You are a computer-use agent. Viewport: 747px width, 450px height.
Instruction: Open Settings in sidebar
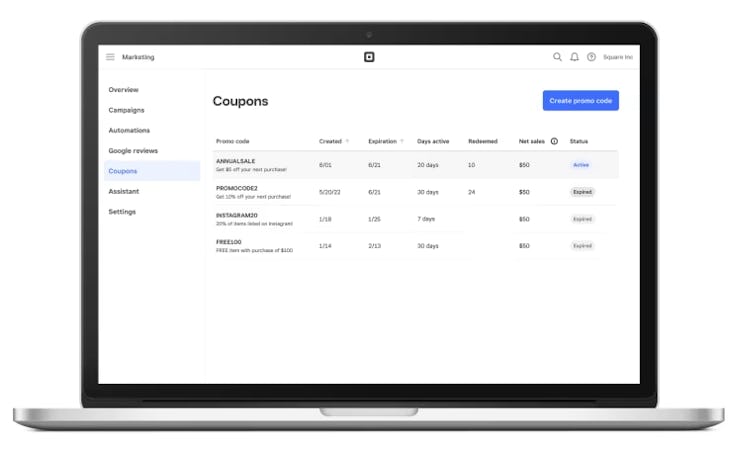tap(122, 212)
